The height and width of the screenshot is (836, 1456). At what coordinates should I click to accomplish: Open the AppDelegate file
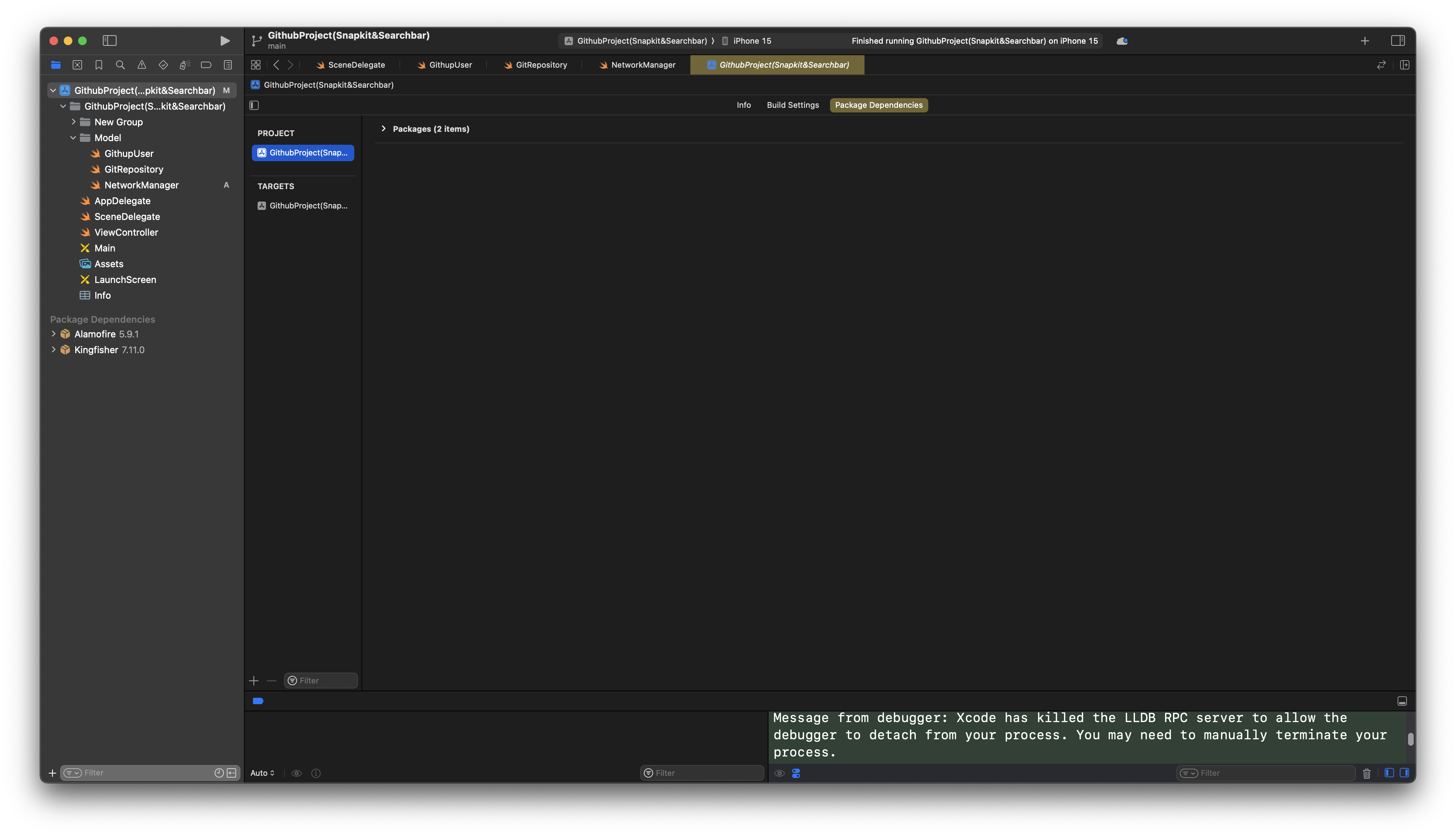point(122,201)
